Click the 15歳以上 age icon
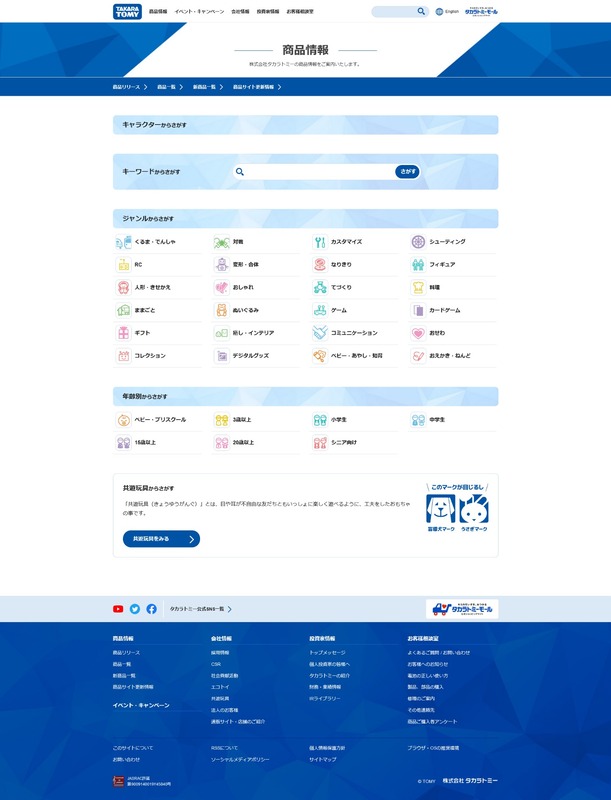 click(x=123, y=443)
